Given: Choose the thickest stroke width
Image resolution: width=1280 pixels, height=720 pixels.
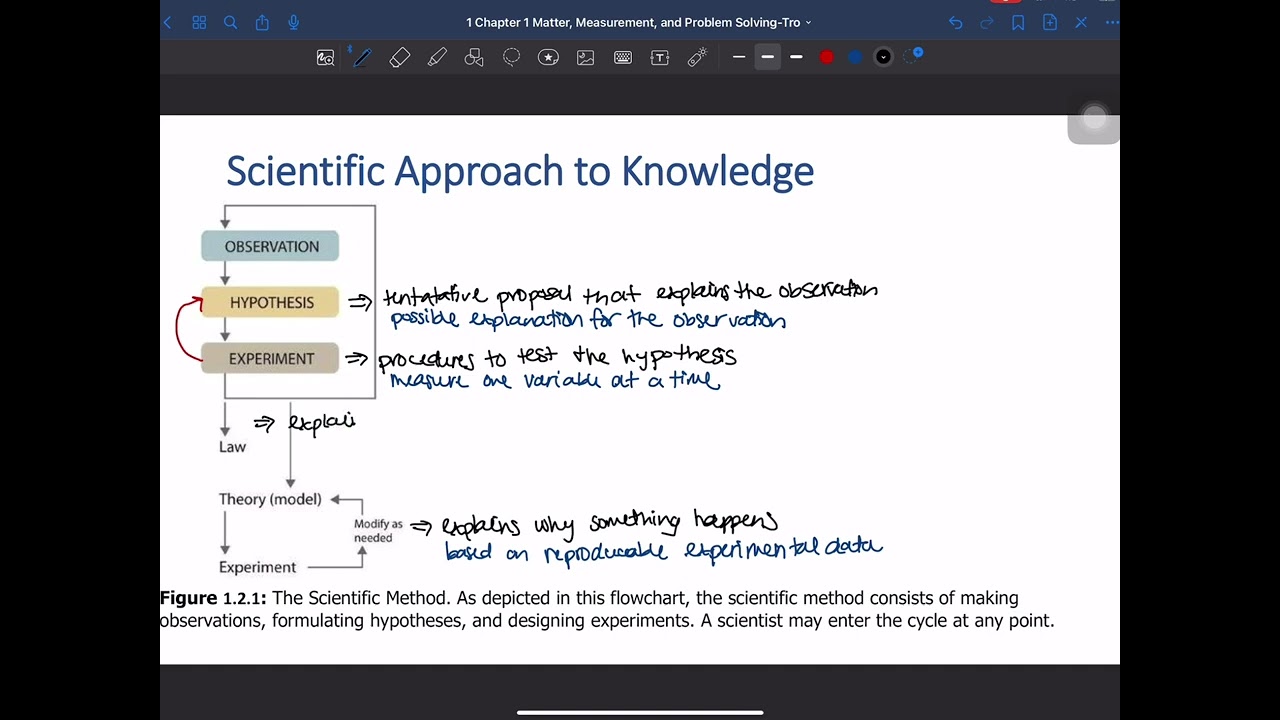Looking at the screenshot, I should coord(796,57).
